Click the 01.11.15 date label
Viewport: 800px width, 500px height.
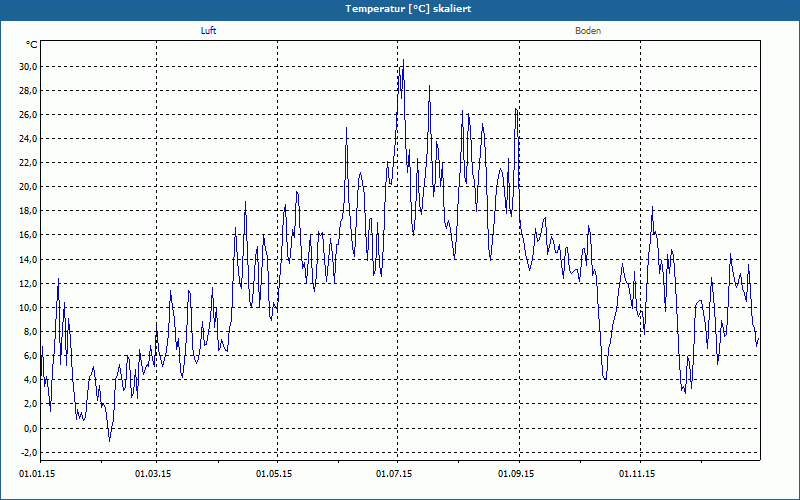click(637, 474)
